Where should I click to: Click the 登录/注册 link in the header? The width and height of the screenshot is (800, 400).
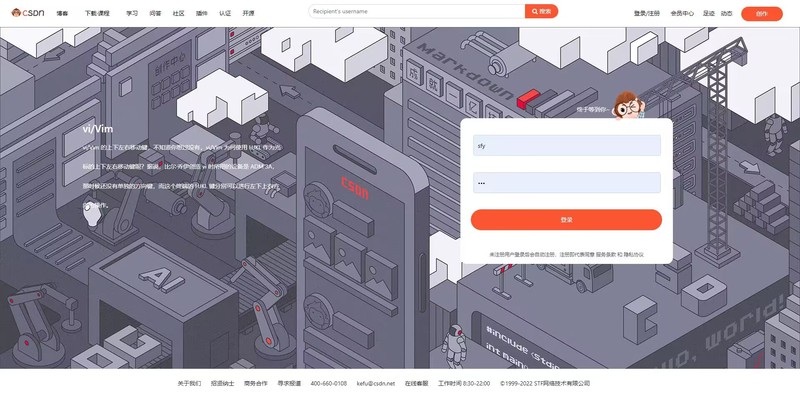[x=646, y=14]
